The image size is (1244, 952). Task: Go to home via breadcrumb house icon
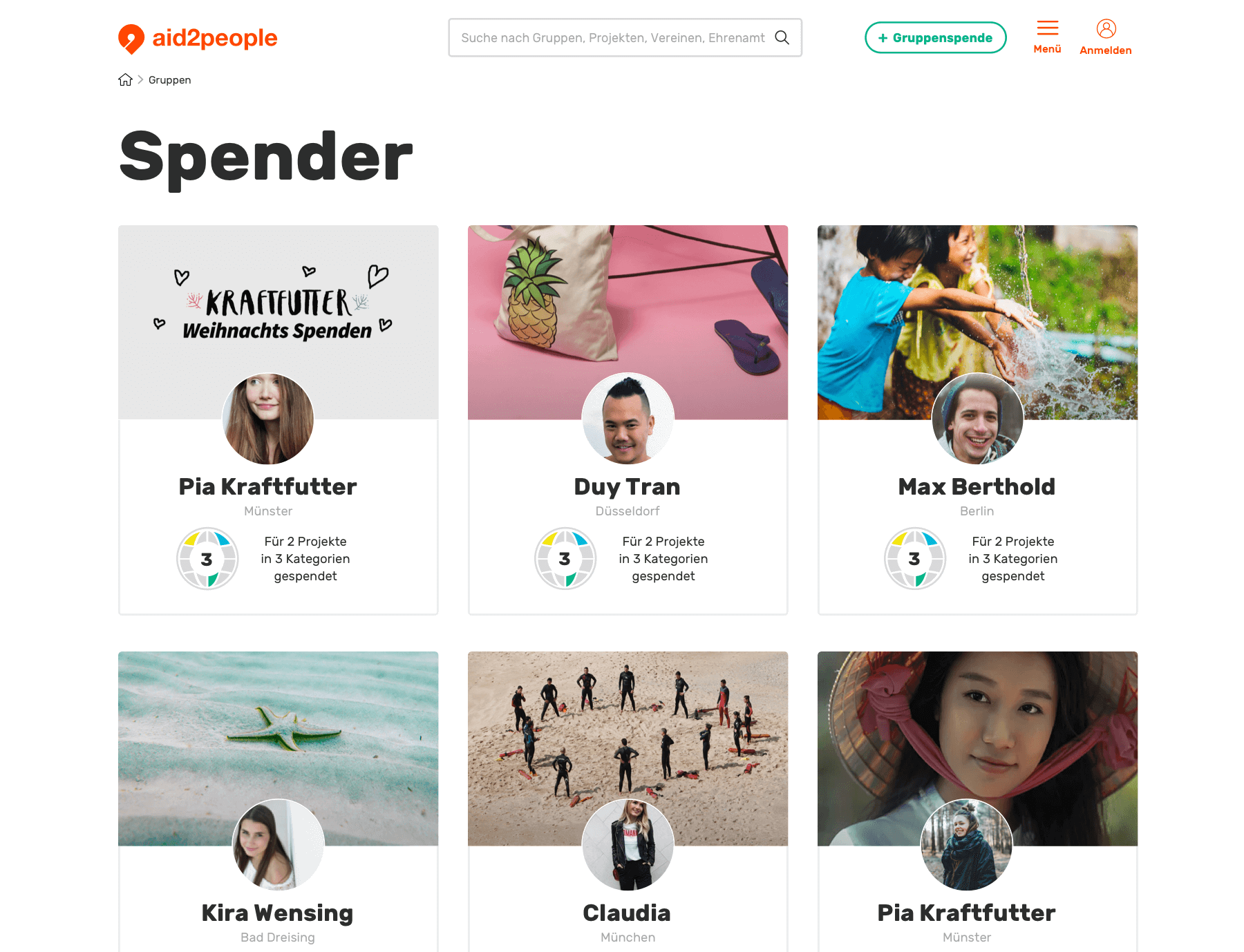tap(125, 79)
